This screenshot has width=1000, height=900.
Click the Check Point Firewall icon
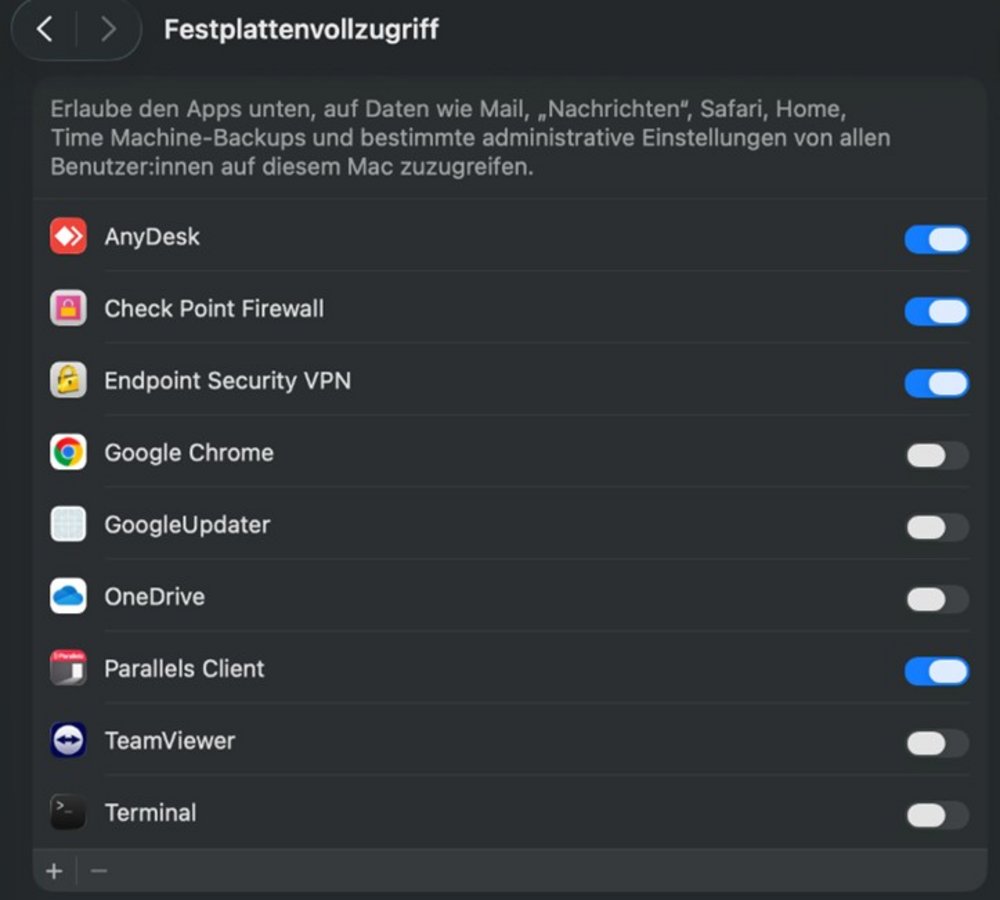point(68,309)
